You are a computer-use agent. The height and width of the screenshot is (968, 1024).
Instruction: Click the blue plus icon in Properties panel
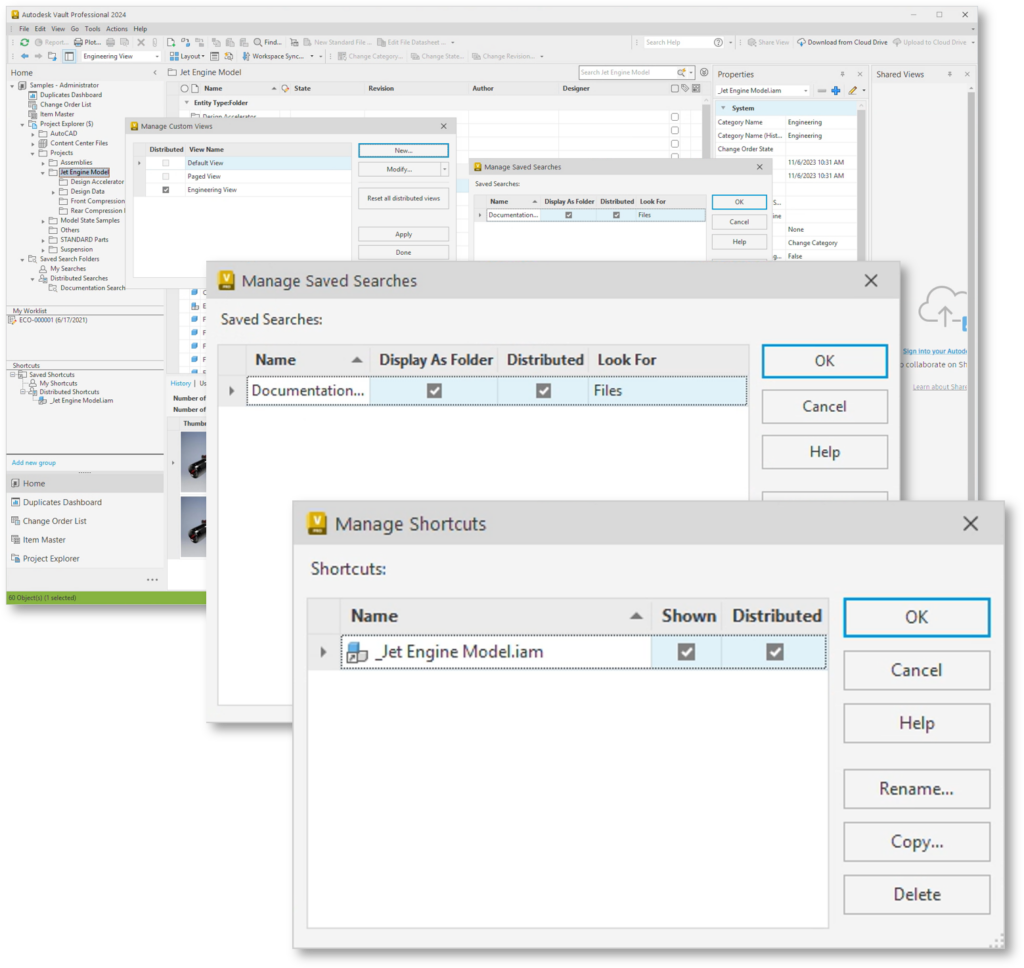[836, 91]
